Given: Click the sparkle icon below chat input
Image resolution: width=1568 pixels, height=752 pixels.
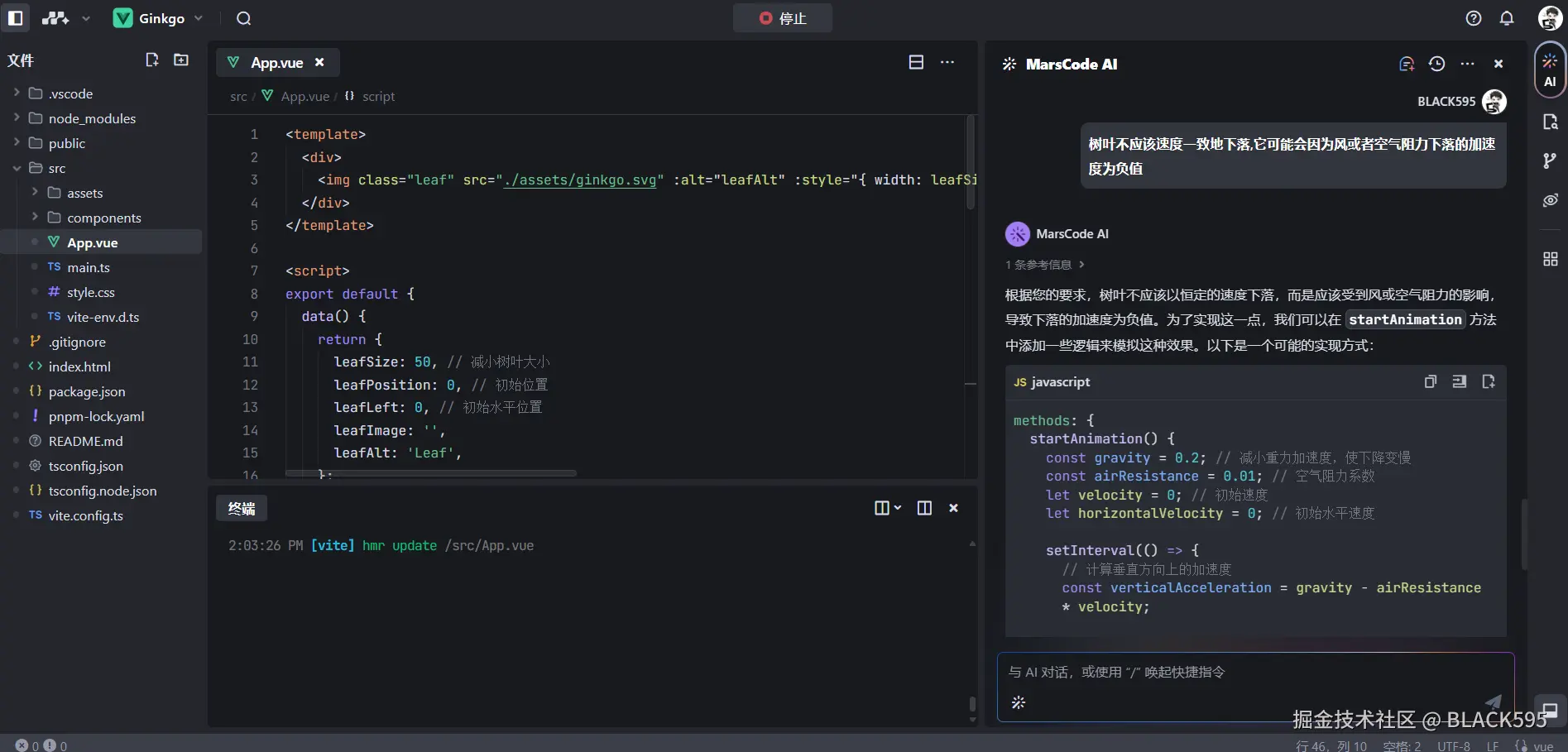Looking at the screenshot, I should 1019,702.
